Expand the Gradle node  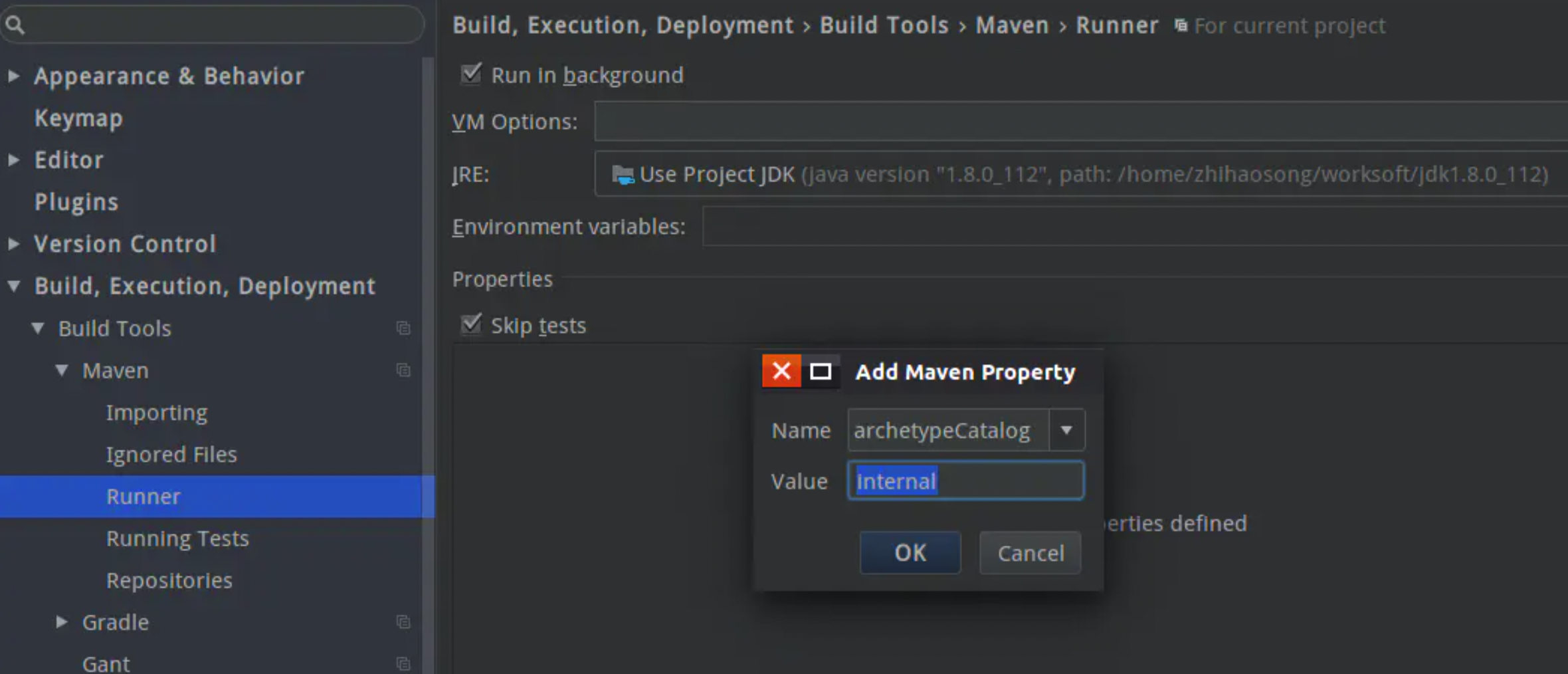tap(62, 622)
